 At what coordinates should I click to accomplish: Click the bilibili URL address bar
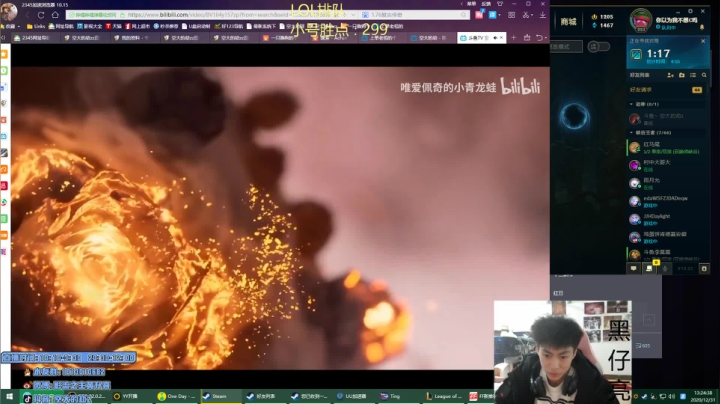211,15
